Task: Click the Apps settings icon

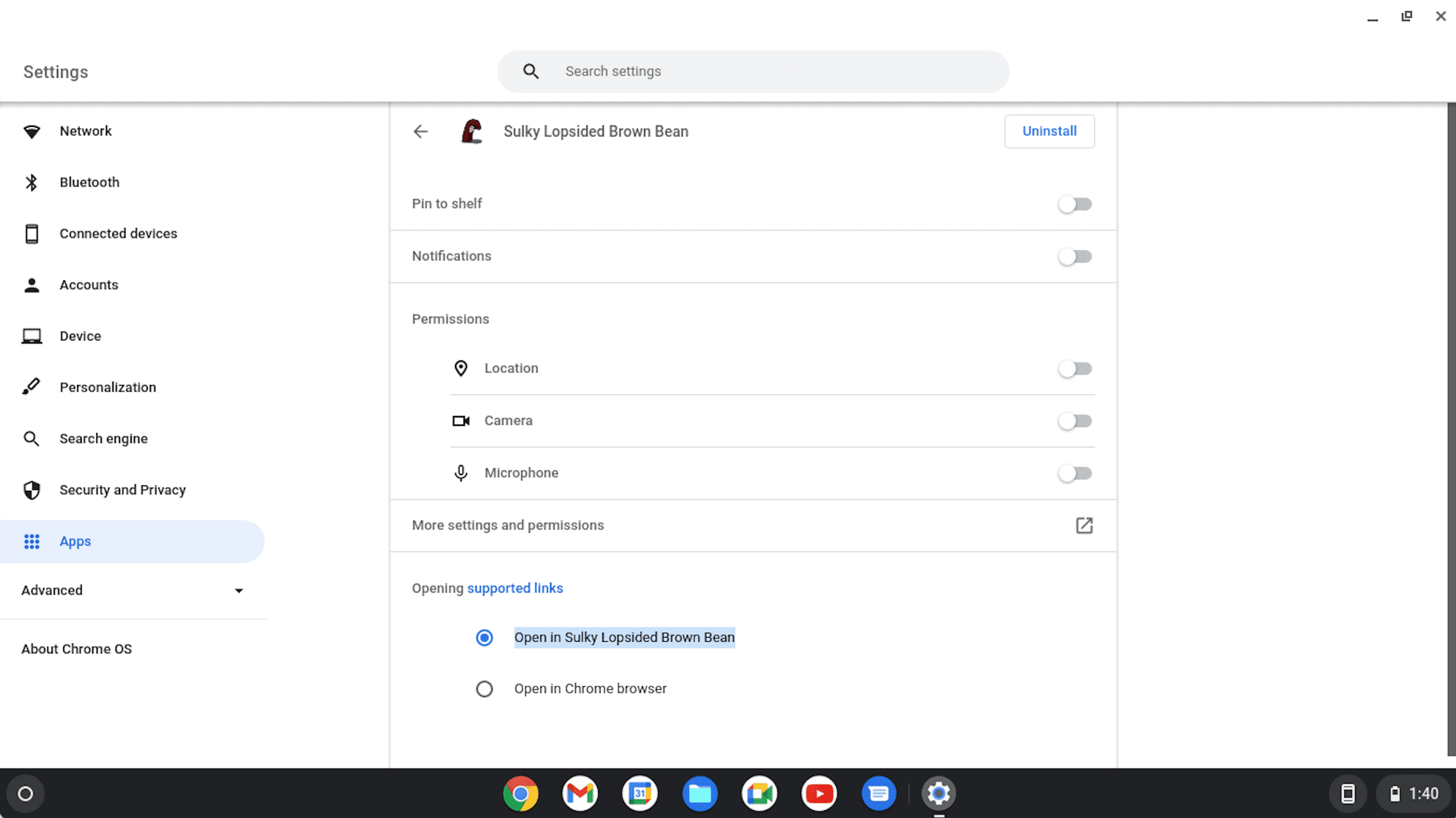Action: (33, 541)
